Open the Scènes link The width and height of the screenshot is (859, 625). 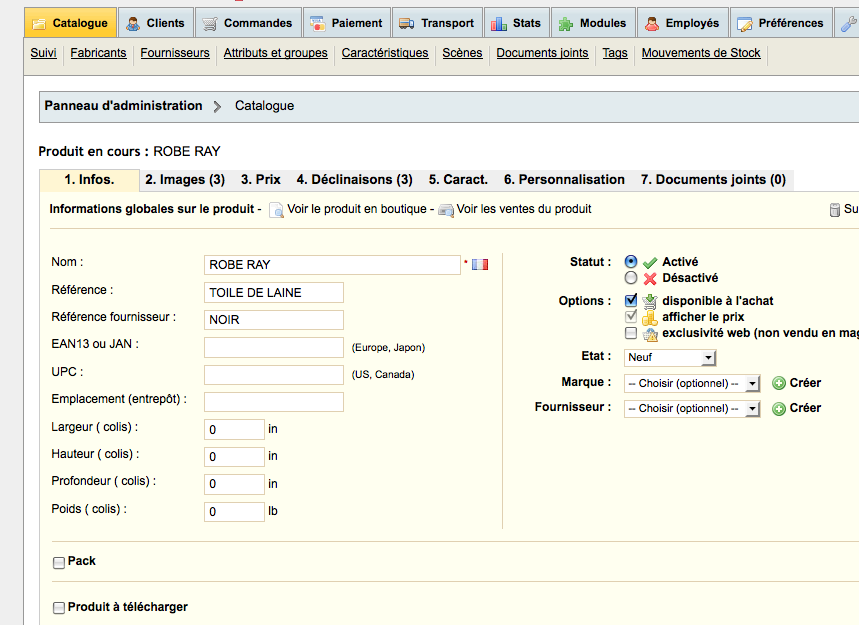(462, 53)
